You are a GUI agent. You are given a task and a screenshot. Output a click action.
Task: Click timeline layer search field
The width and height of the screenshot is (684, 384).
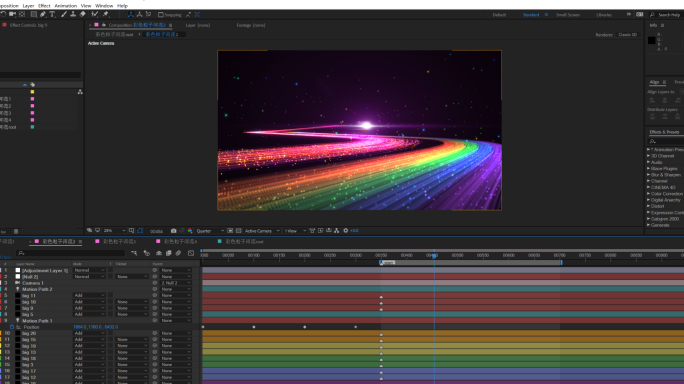click(71, 253)
